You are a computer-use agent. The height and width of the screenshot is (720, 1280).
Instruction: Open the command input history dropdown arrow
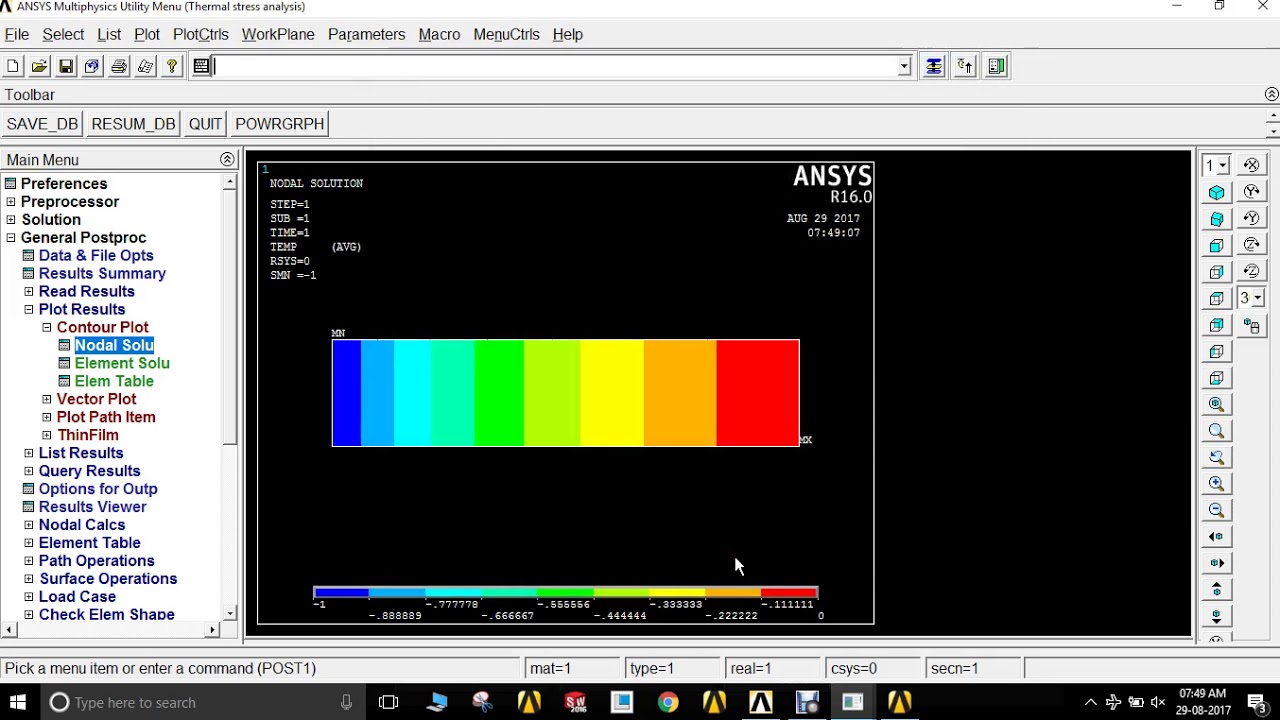904,67
